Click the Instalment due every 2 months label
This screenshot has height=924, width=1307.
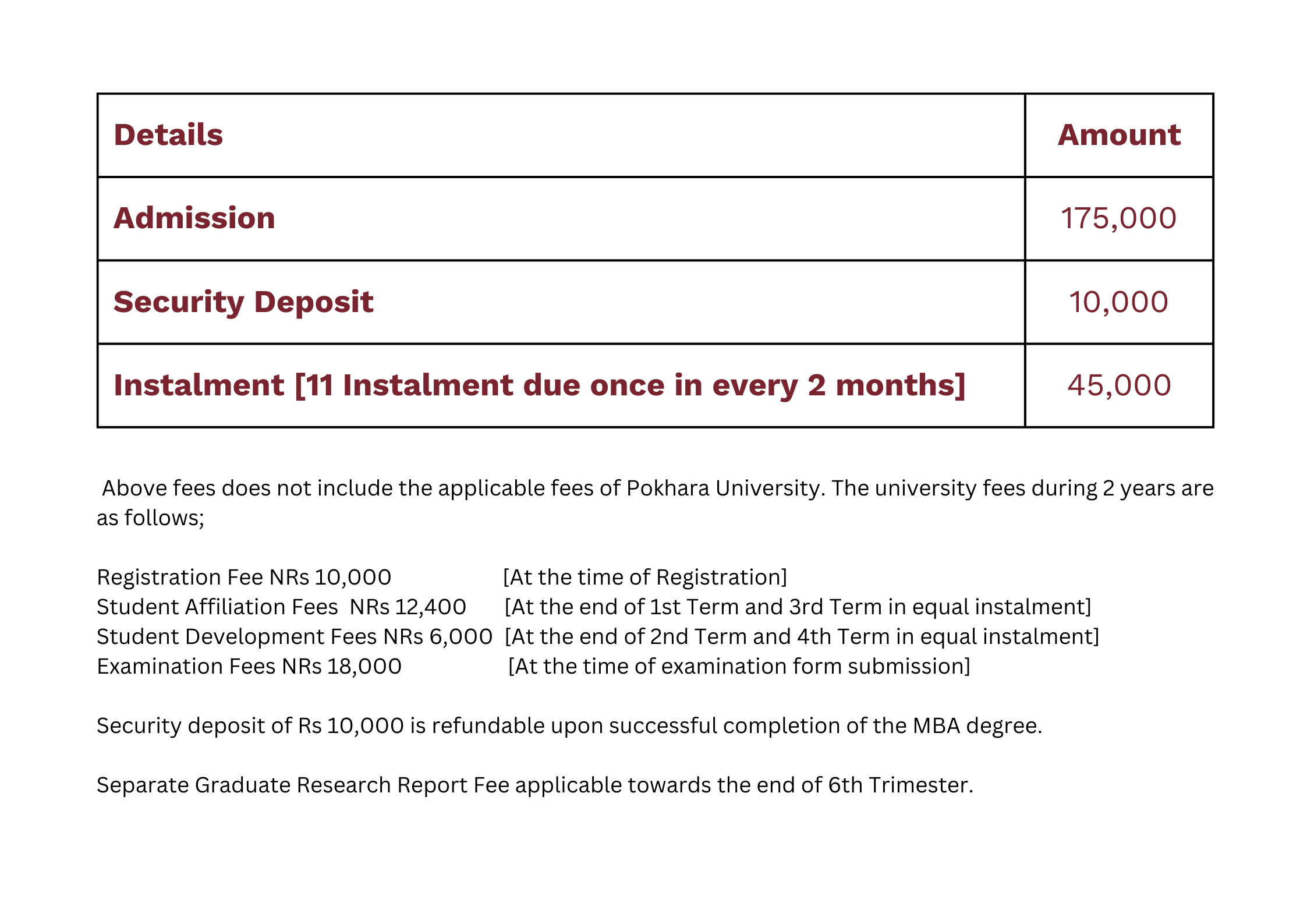(x=540, y=385)
